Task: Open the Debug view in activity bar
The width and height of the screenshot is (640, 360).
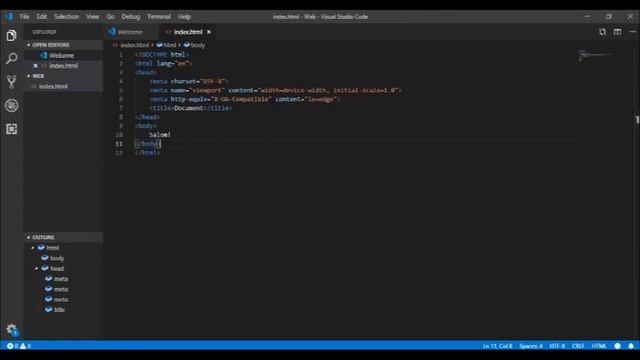Action: (x=11, y=106)
